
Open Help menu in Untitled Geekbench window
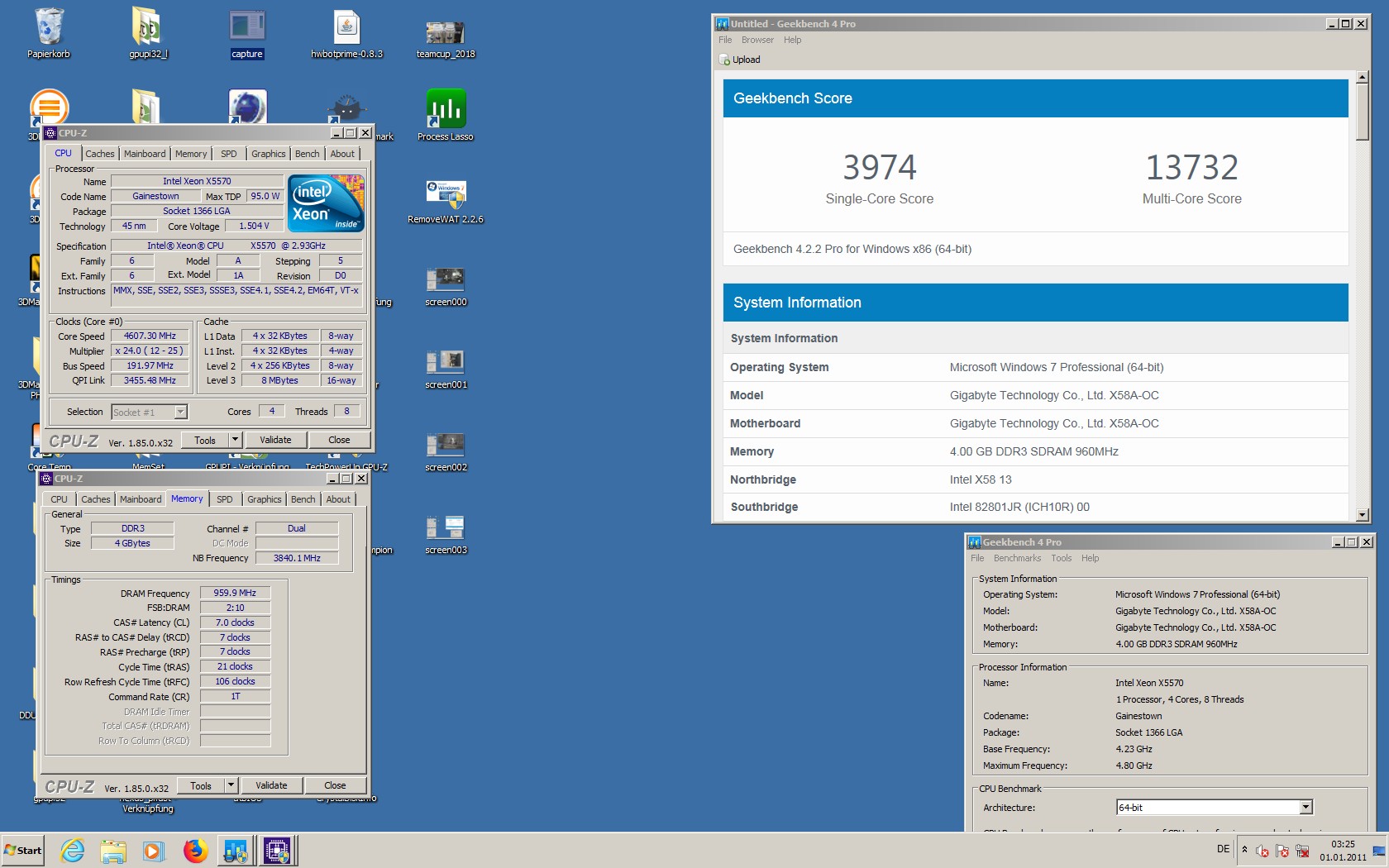[x=793, y=40]
